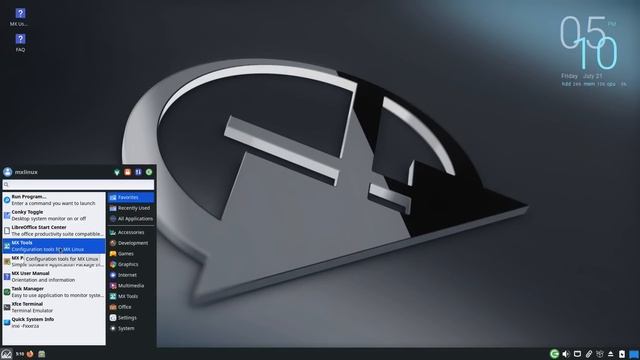
Task: Select the Accessories category
Action: pyautogui.click(x=131, y=233)
